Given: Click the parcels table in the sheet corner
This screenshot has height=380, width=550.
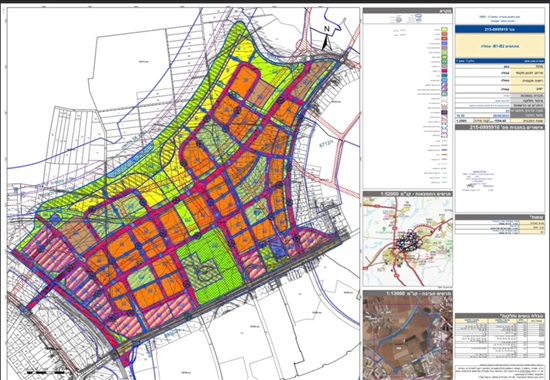Looking at the screenshot, I should point(500,336).
